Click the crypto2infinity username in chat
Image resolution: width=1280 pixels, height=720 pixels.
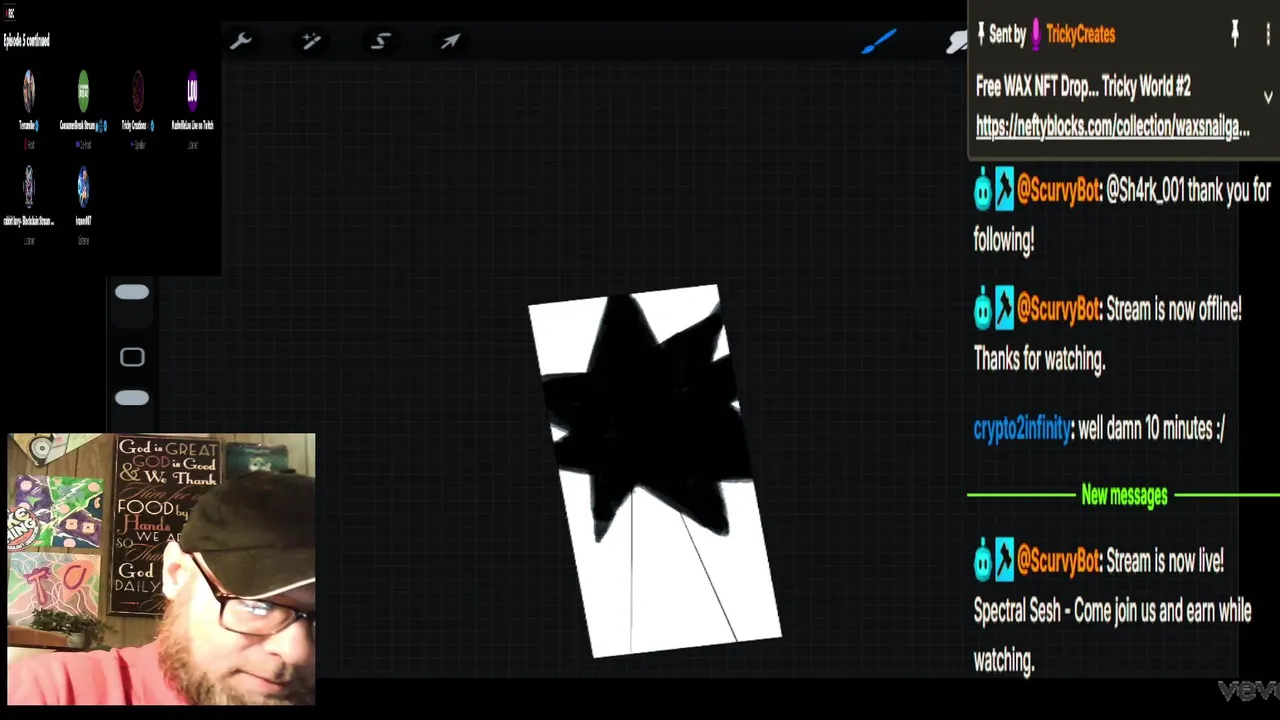1022,429
